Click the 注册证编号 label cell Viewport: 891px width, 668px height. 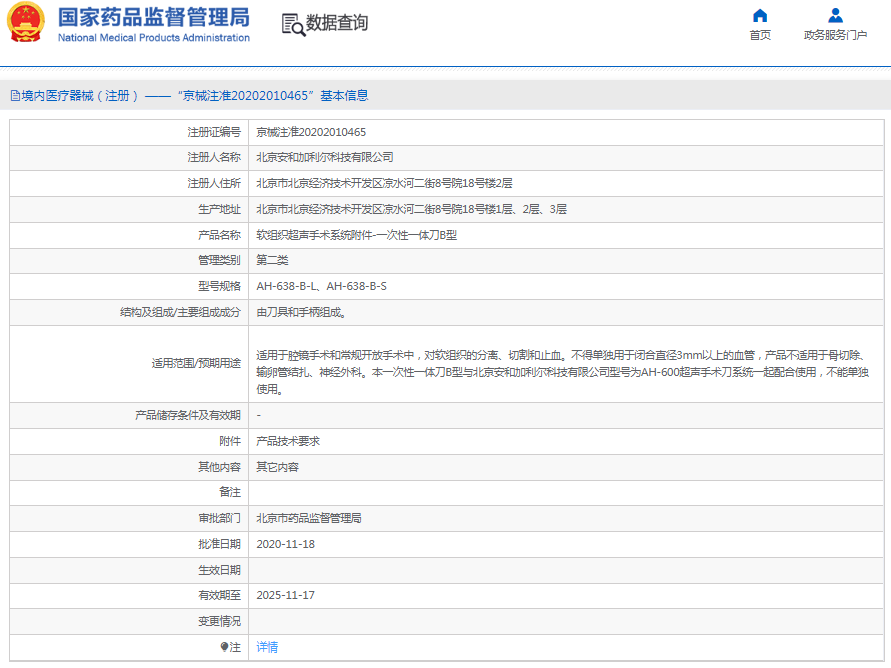click(129, 132)
